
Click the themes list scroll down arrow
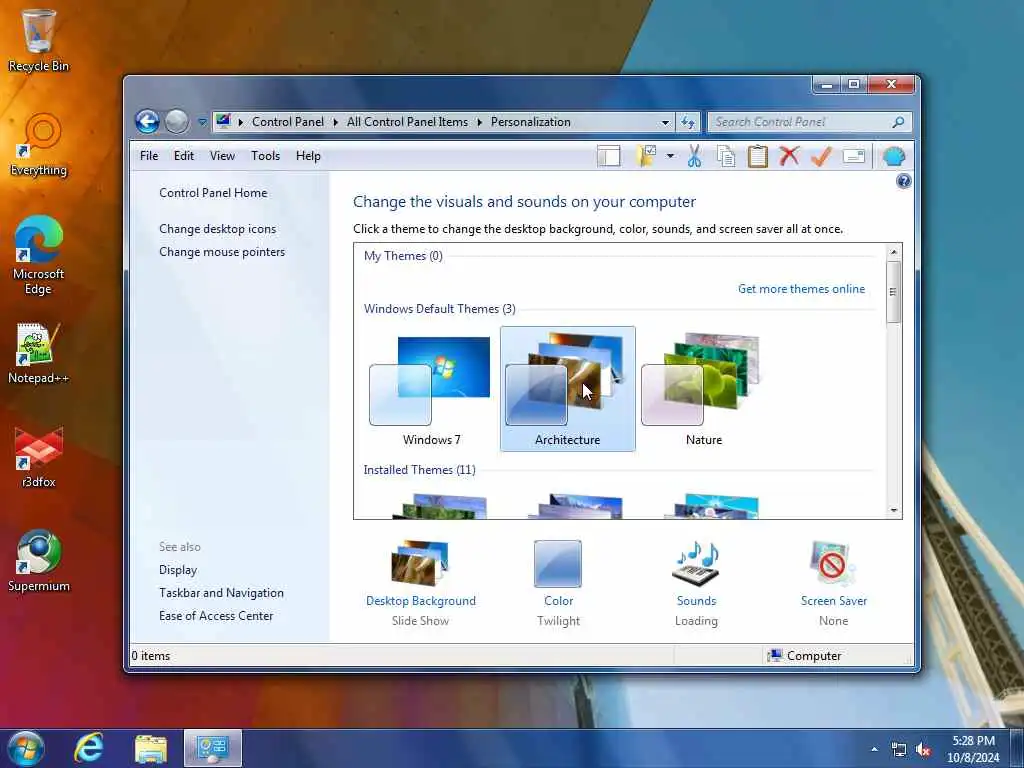(x=894, y=511)
